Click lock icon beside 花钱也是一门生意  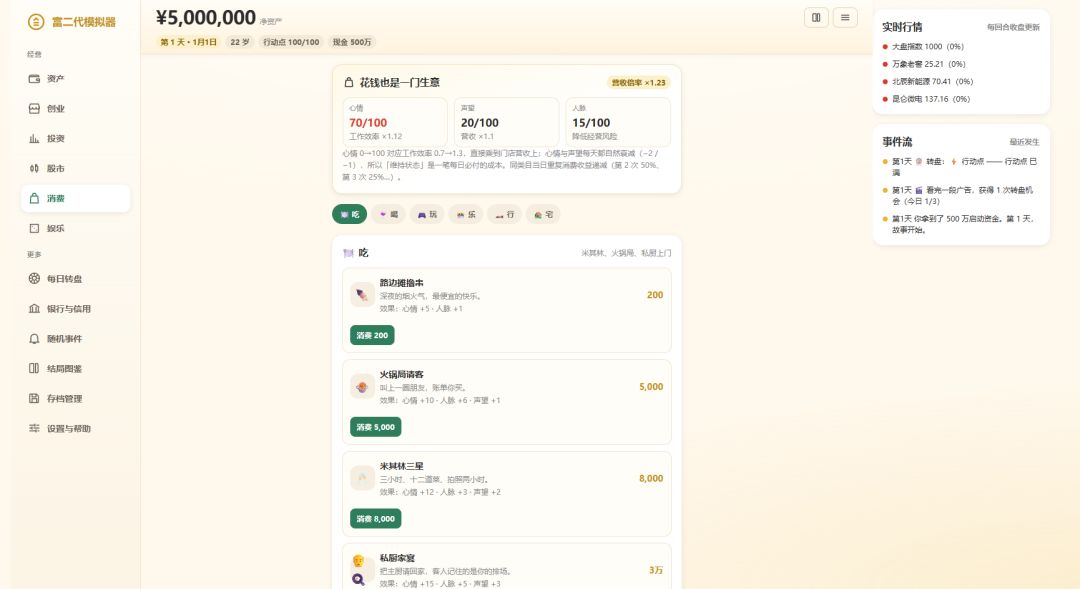(349, 82)
